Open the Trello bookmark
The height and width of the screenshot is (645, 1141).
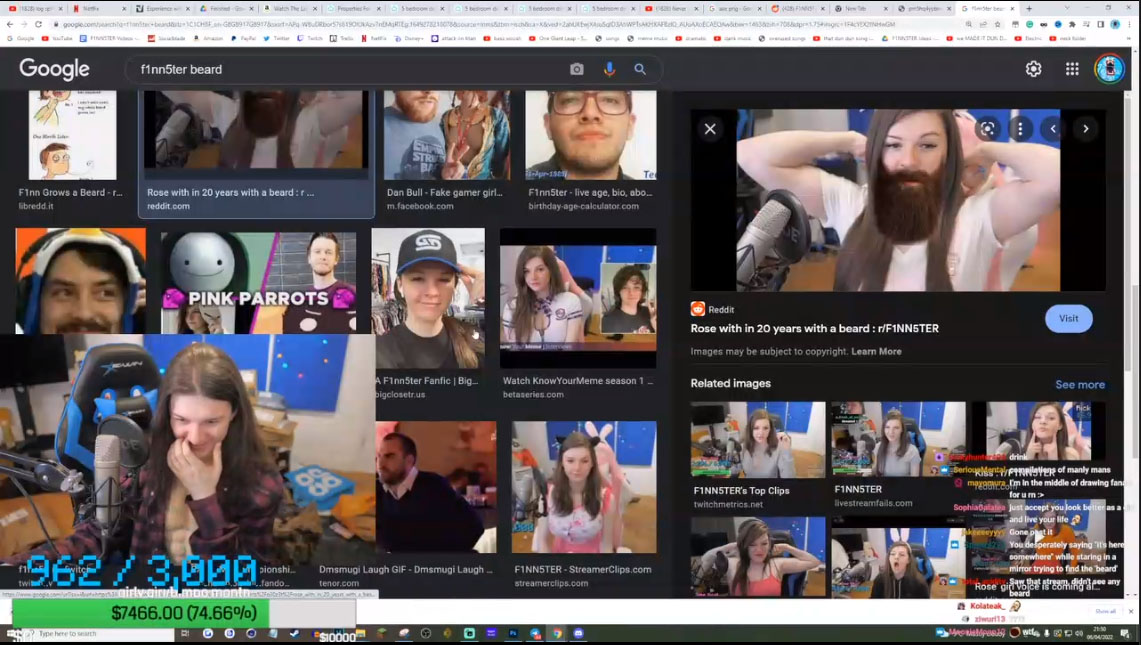[343, 38]
